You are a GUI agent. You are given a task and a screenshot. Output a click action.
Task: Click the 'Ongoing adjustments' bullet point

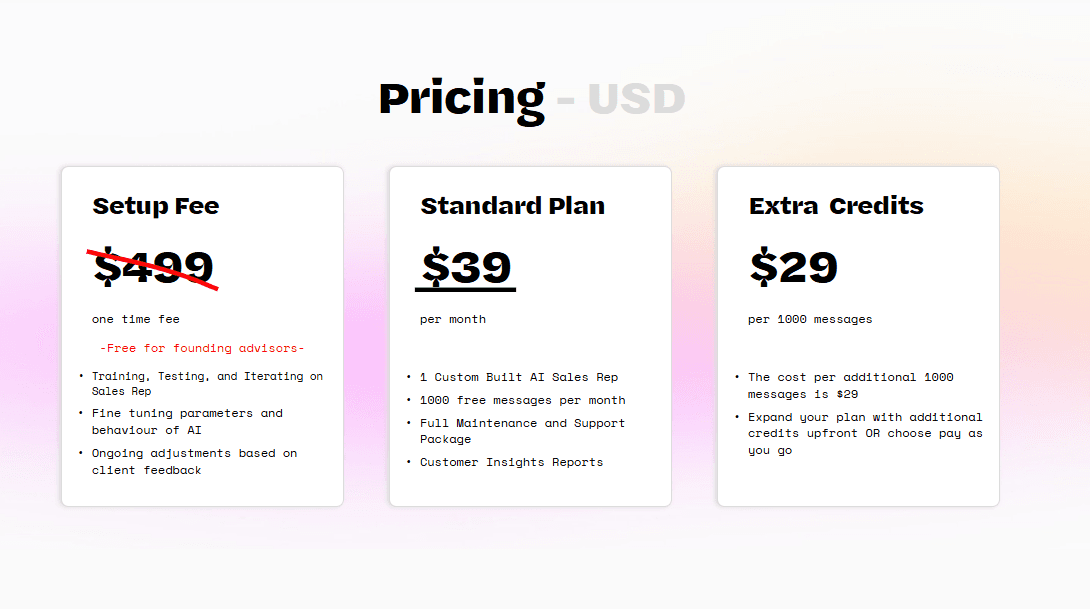[x=194, y=461]
